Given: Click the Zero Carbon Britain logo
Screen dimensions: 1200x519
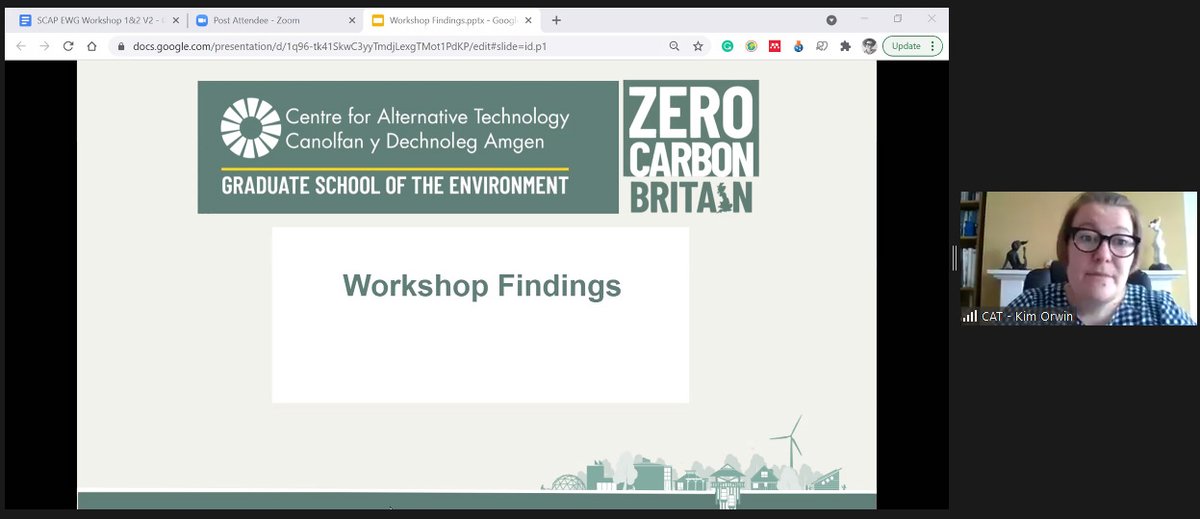Looking at the screenshot, I should pyautogui.click(x=691, y=147).
